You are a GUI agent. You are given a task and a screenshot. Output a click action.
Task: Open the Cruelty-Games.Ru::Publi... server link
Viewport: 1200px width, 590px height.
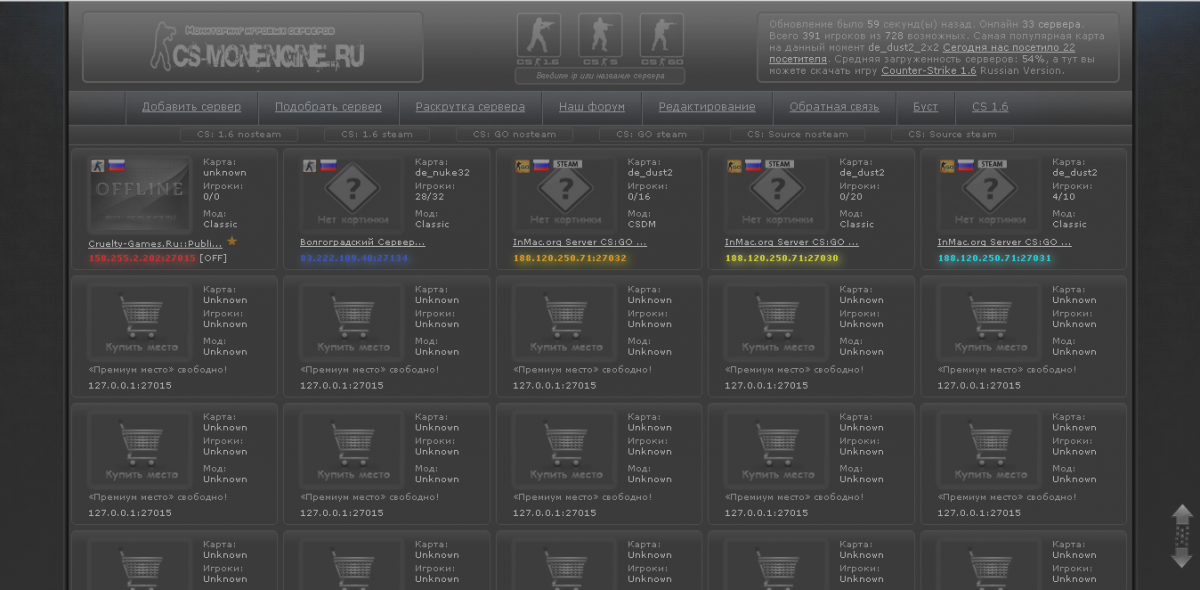tap(155, 243)
